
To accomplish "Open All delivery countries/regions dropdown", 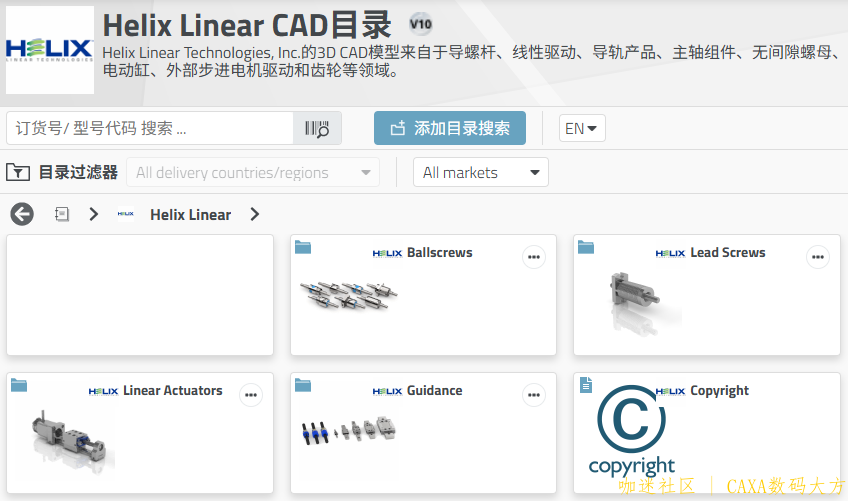I will click(253, 173).
